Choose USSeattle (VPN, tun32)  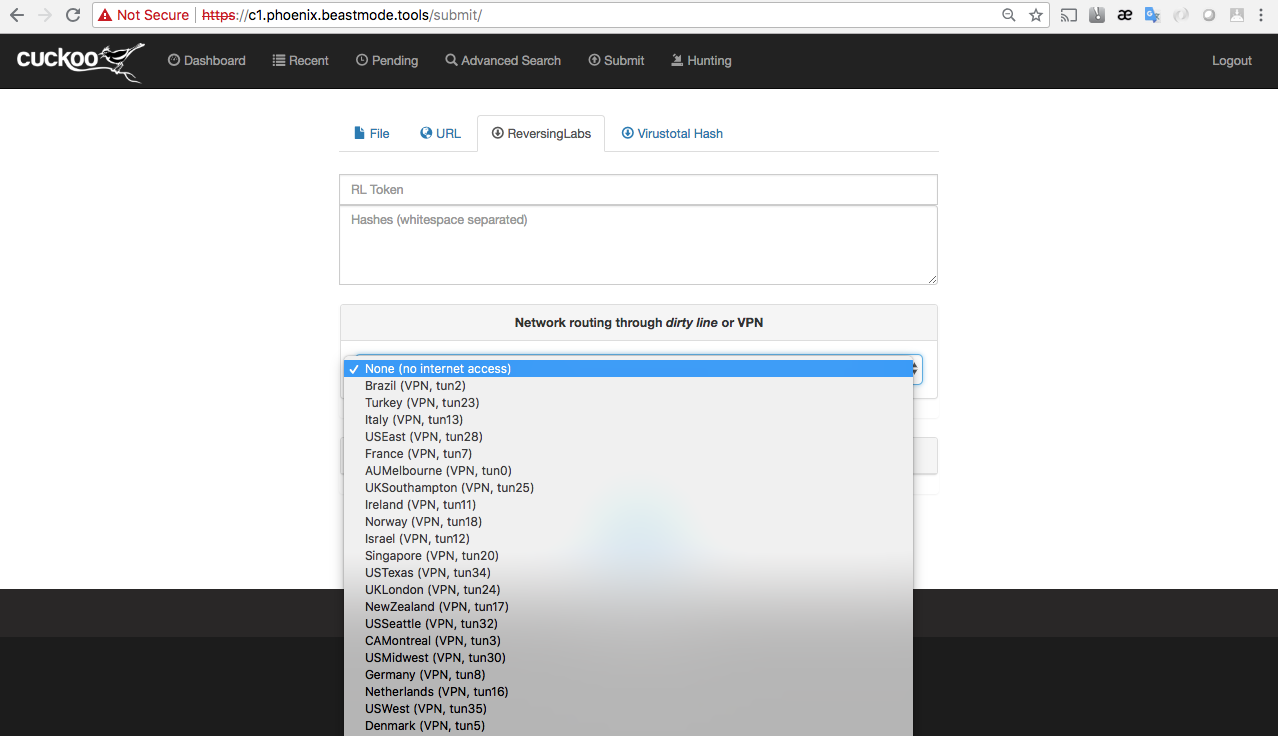(628, 624)
